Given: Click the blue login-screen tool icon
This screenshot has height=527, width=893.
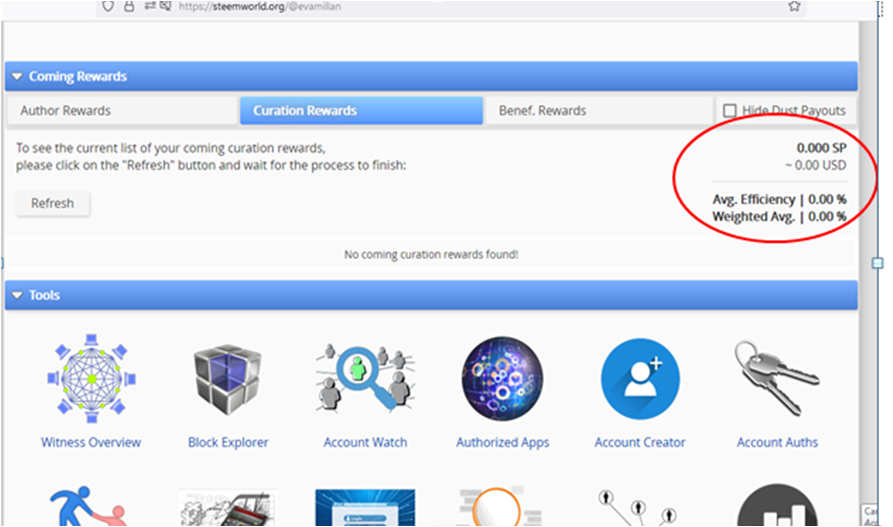Looking at the screenshot, I should pyautogui.click(x=365, y=508).
